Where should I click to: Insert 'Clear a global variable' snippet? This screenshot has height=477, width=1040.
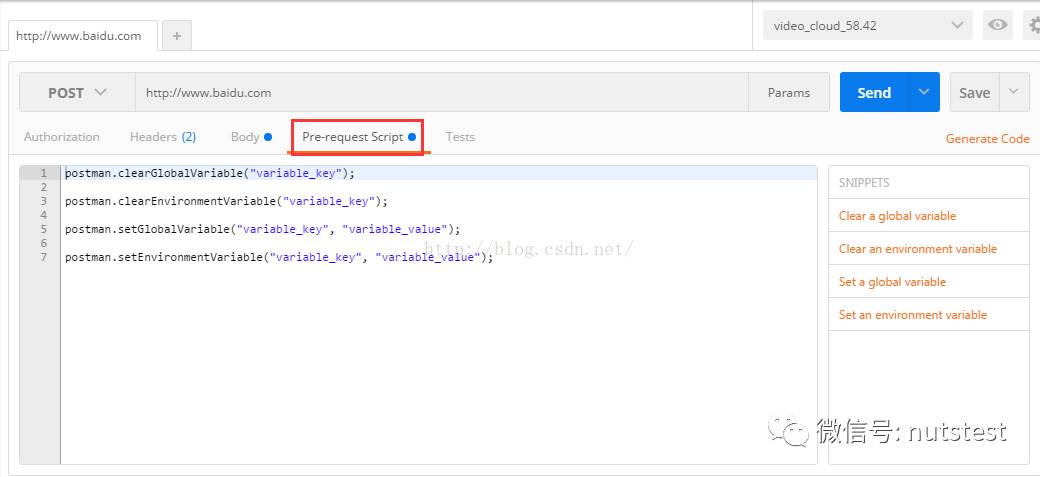[897, 216]
